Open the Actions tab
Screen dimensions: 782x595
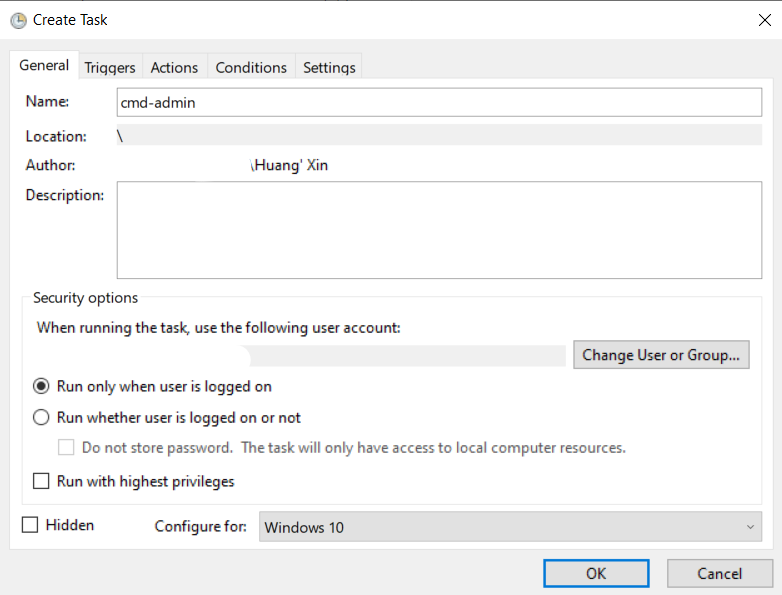point(174,67)
